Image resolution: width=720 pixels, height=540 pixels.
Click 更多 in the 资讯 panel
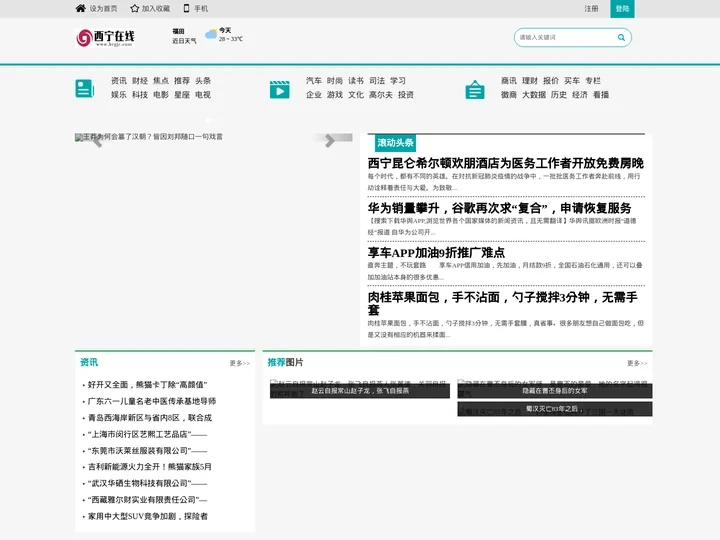[240, 363]
